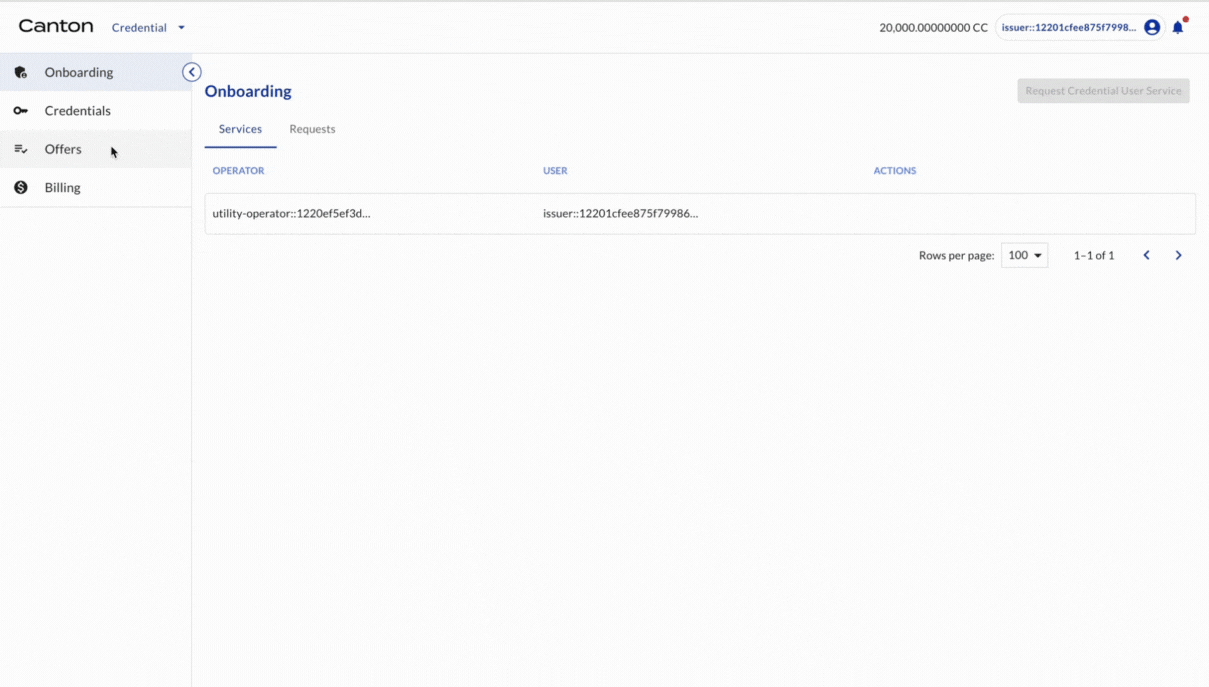This screenshot has height=687, width=1209.
Task: Switch to the Requests tab
Action: tap(312, 129)
